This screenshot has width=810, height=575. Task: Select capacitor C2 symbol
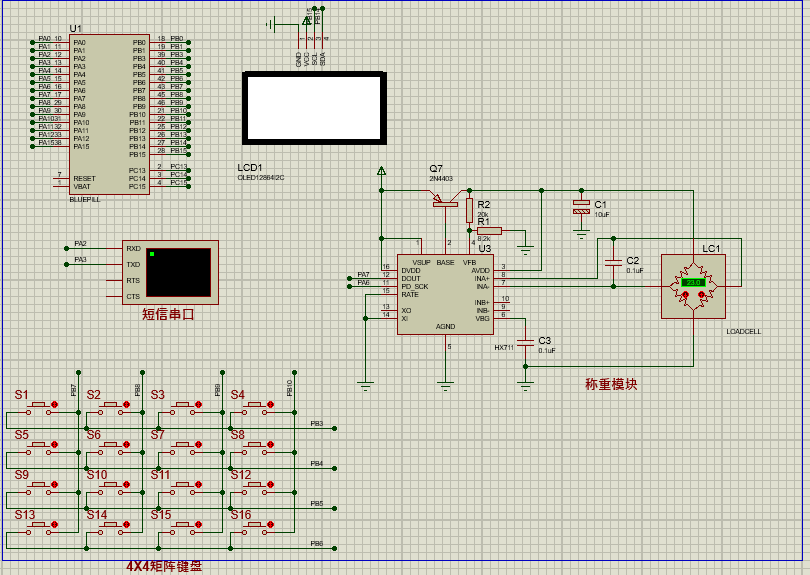coord(613,262)
